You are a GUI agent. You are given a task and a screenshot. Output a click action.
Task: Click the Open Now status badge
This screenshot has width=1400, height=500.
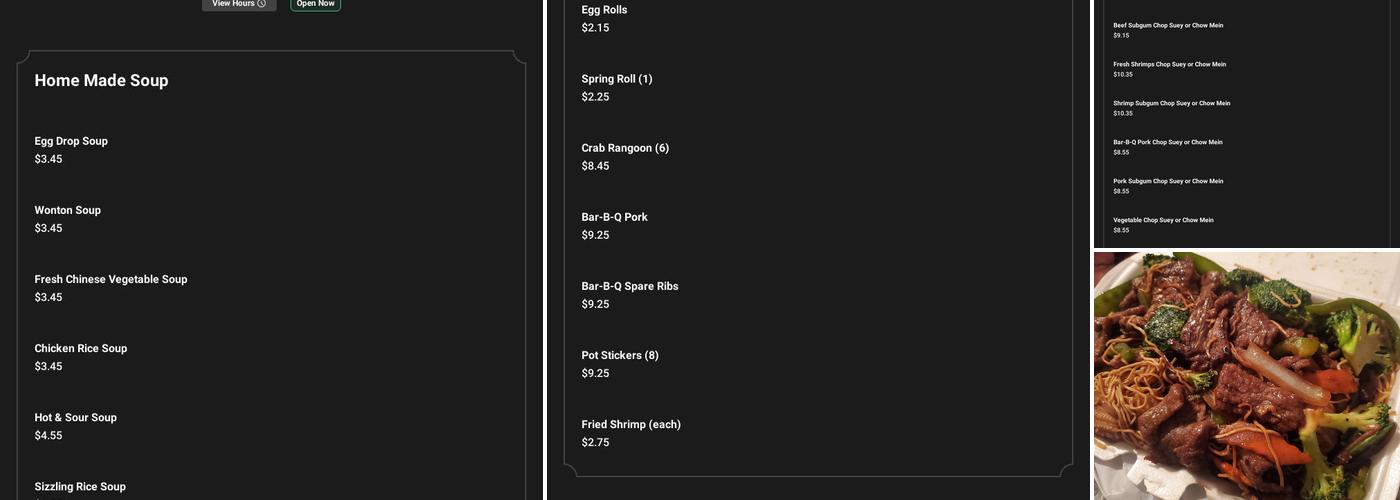[315, 4]
